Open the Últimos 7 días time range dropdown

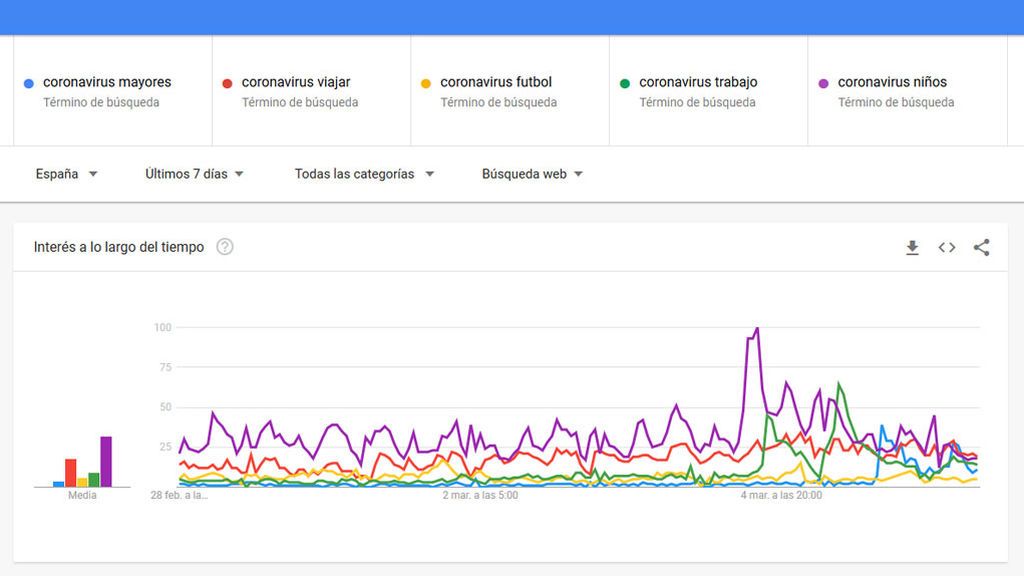click(x=194, y=174)
